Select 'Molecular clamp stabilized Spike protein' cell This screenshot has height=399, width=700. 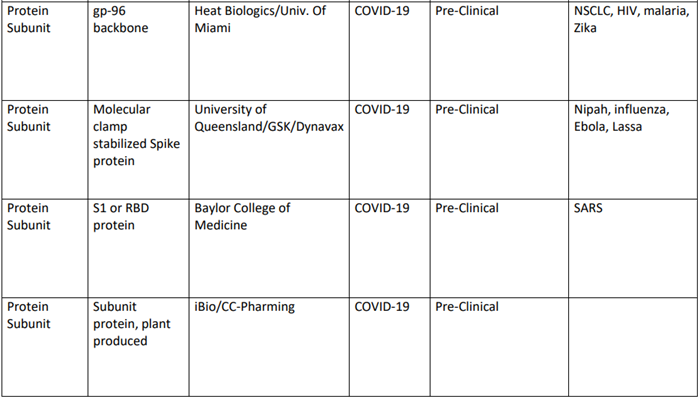pos(138,150)
